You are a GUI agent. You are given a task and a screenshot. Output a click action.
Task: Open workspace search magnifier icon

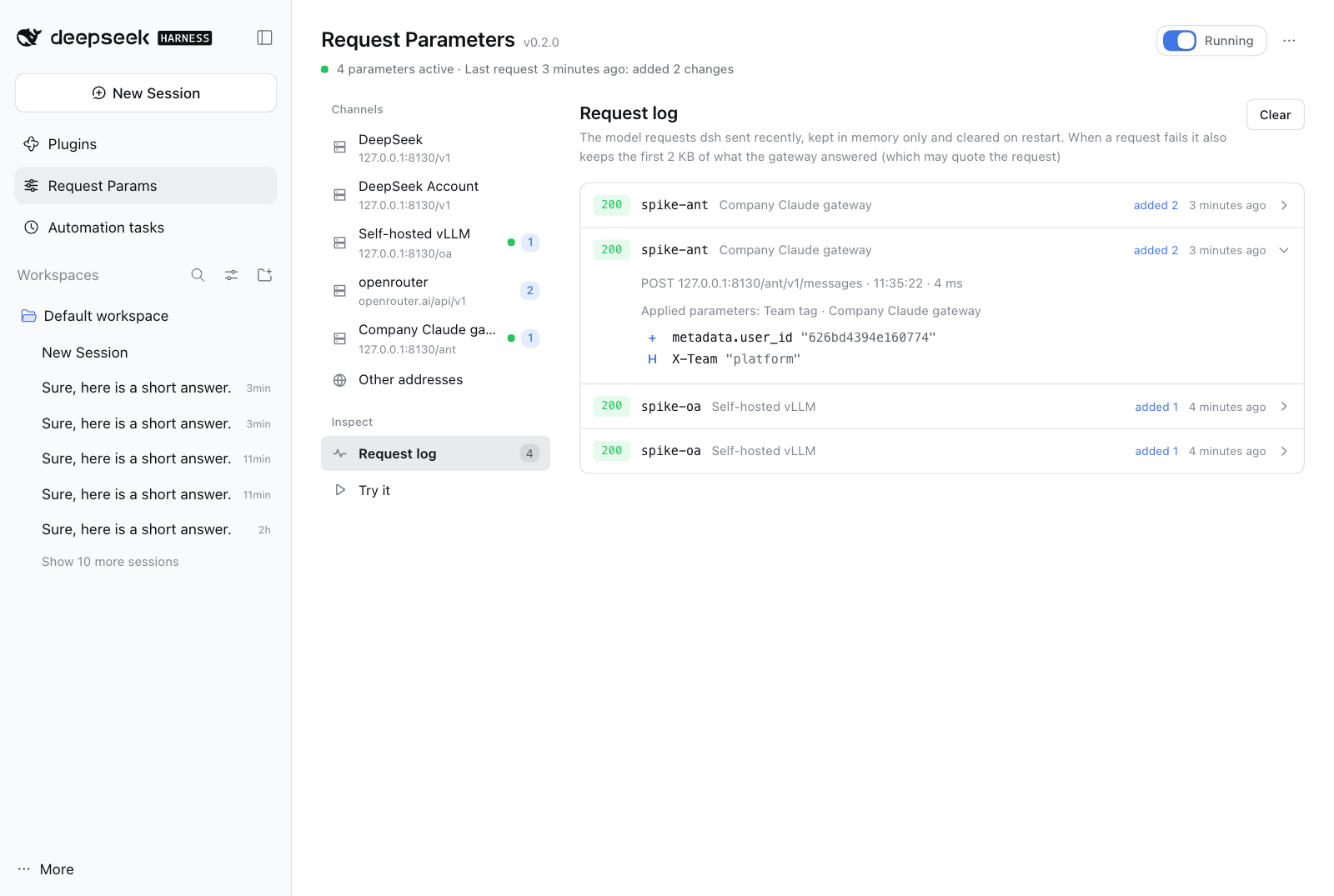(198, 275)
